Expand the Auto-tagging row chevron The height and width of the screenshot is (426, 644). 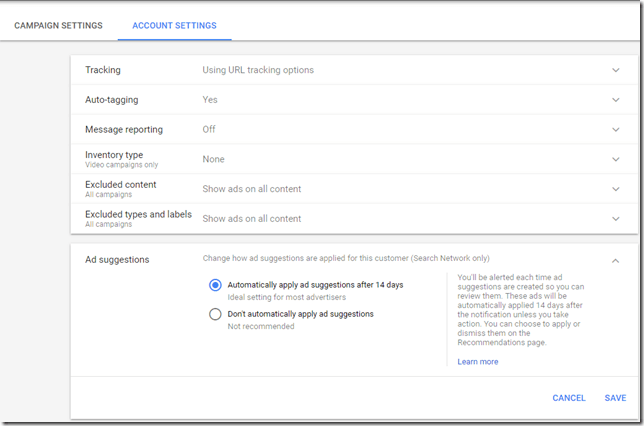616,100
